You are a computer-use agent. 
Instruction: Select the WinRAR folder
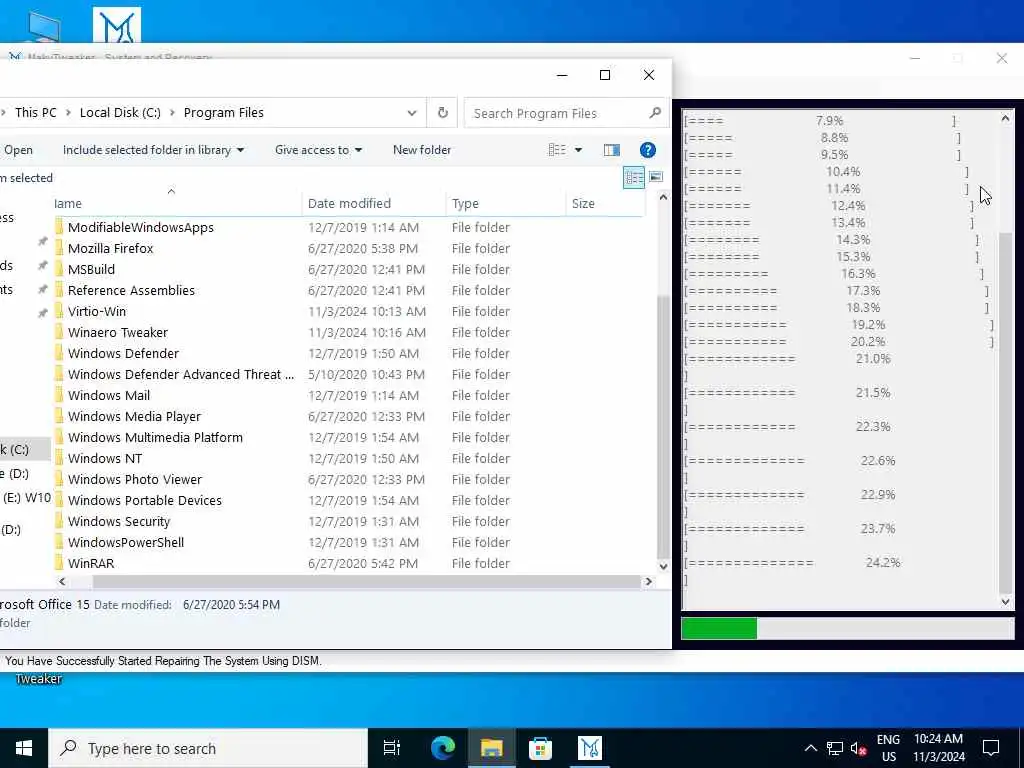pos(91,563)
